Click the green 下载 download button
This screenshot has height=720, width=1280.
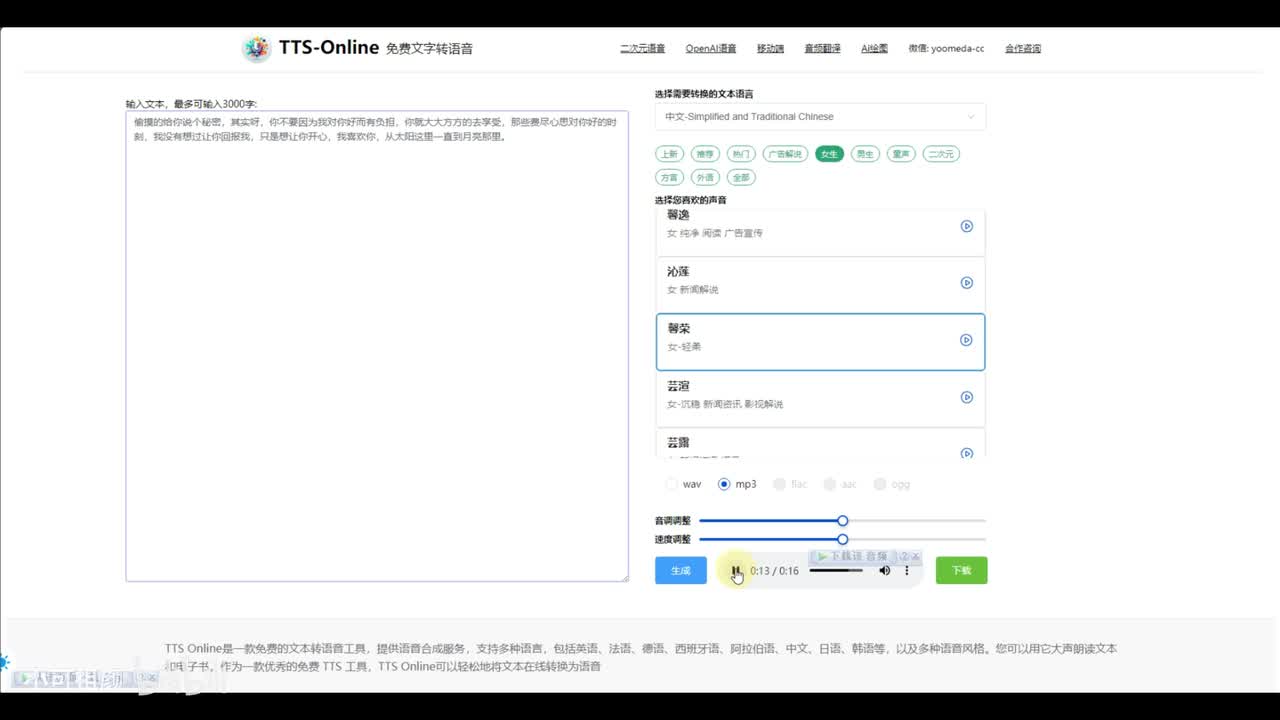click(x=961, y=570)
